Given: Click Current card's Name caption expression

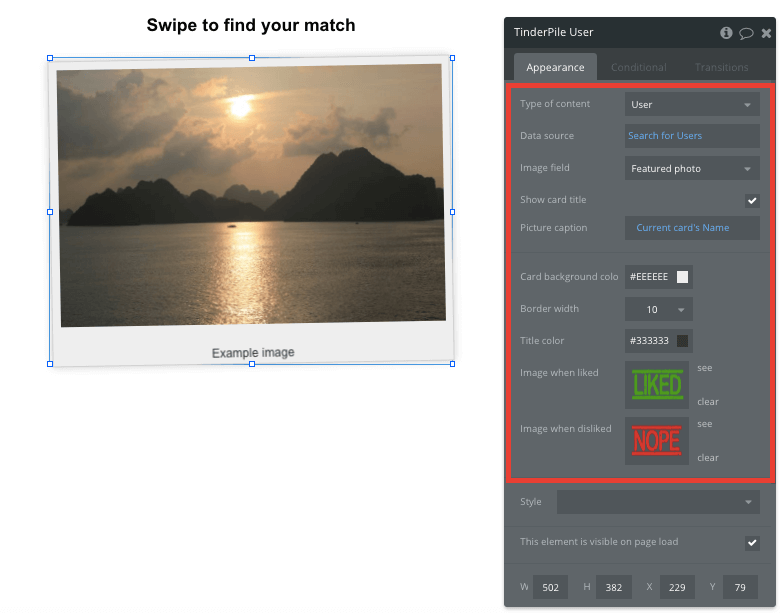Looking at the screenshot, I should (x=682, y=228).
